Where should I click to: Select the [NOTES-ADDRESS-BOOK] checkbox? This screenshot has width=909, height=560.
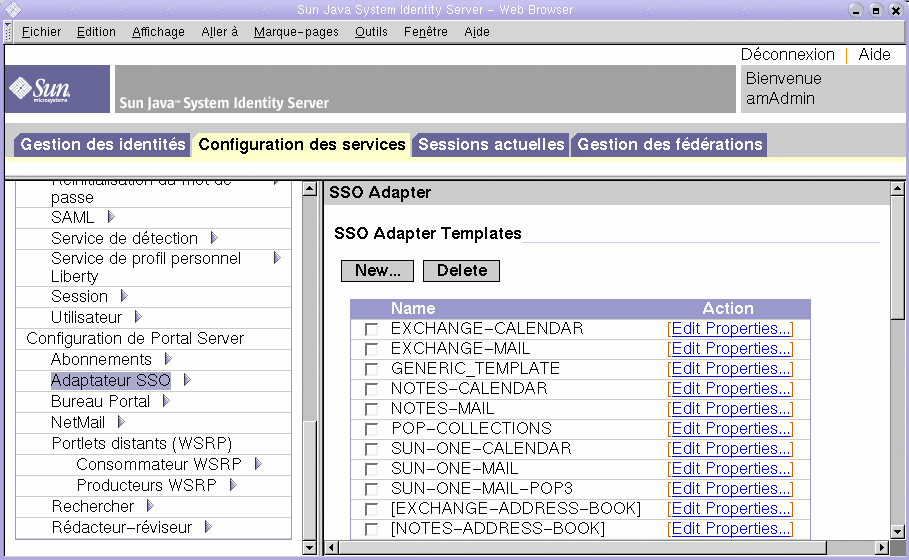click(371, 529)
